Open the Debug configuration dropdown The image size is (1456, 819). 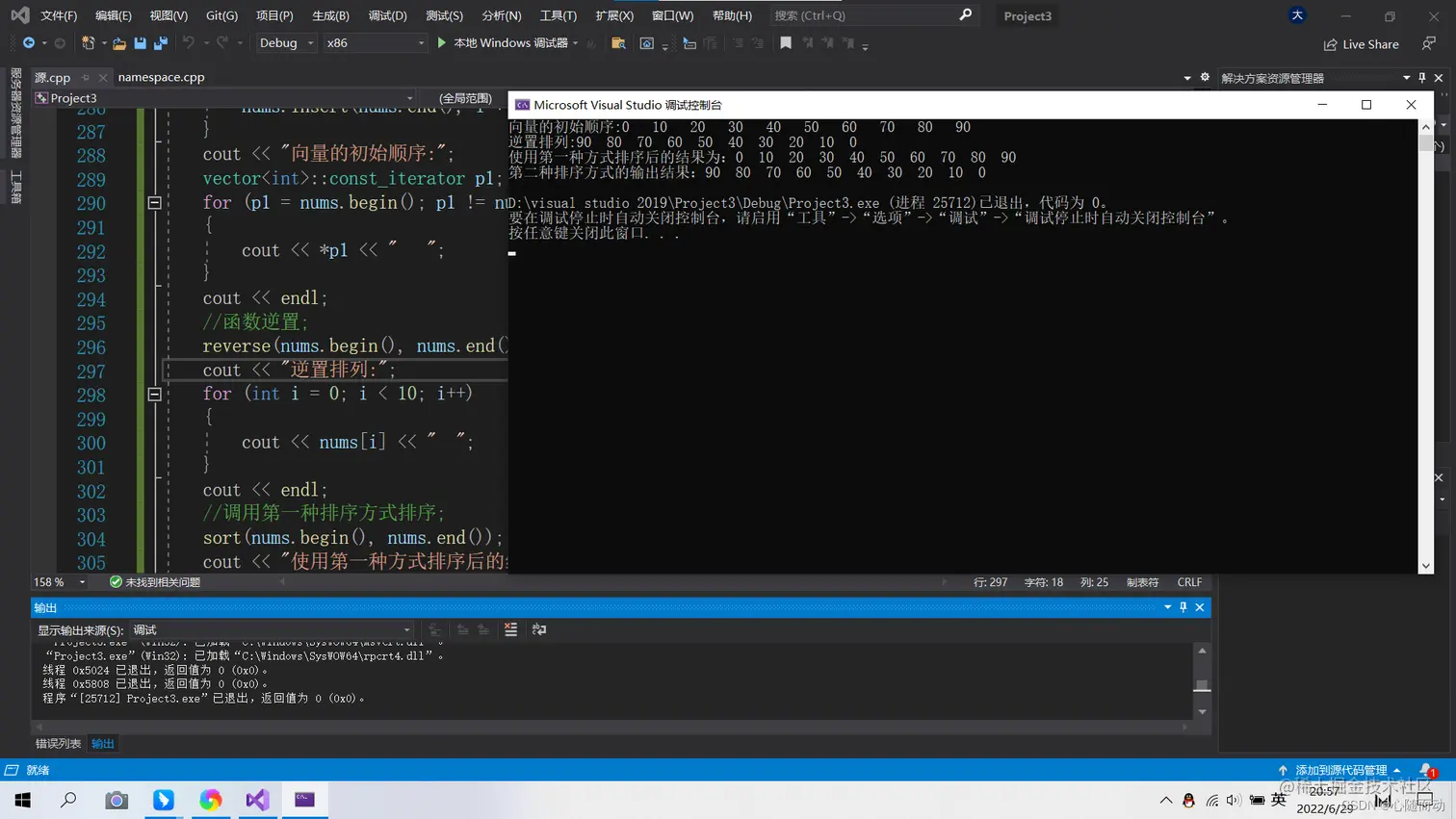(x=286, y=43)
